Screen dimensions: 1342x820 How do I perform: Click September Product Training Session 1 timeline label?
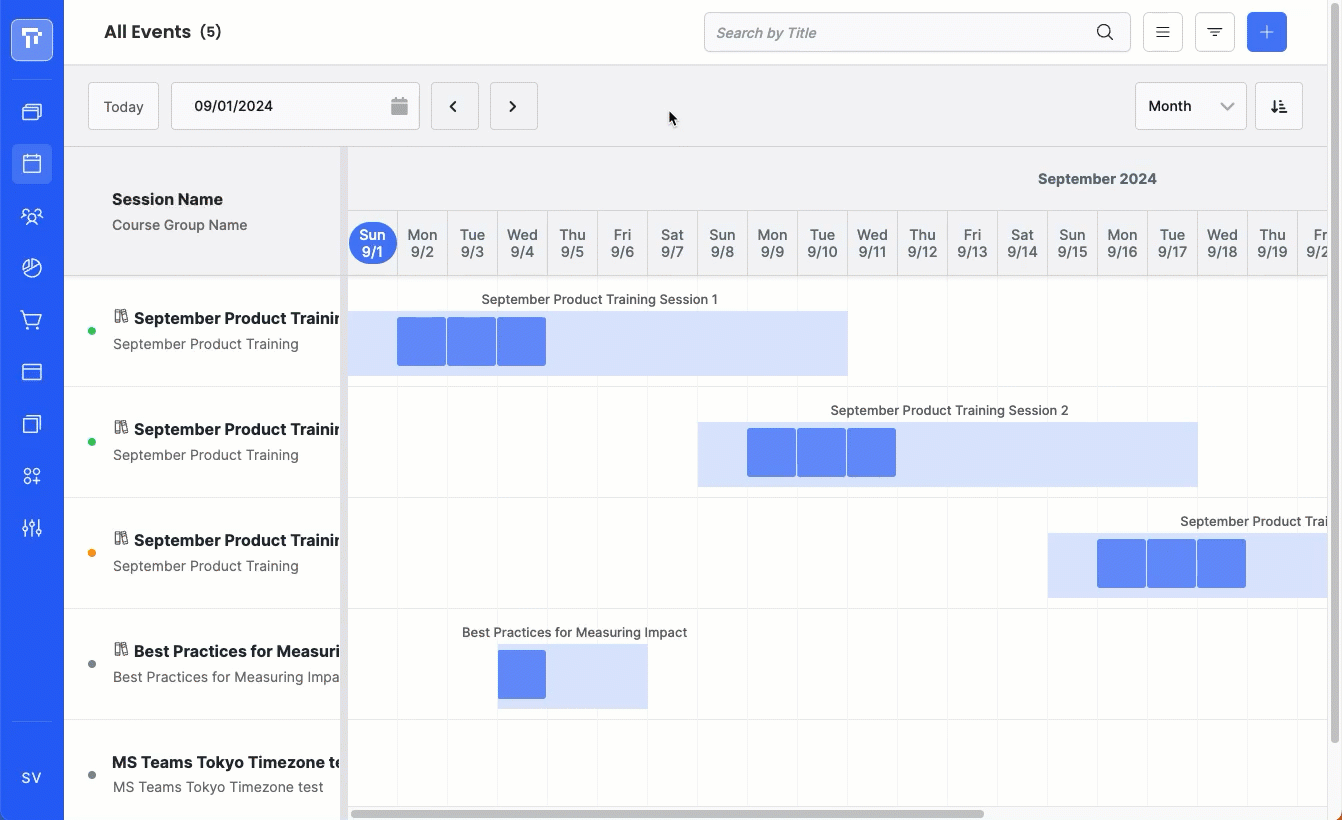tap(599, 299)
